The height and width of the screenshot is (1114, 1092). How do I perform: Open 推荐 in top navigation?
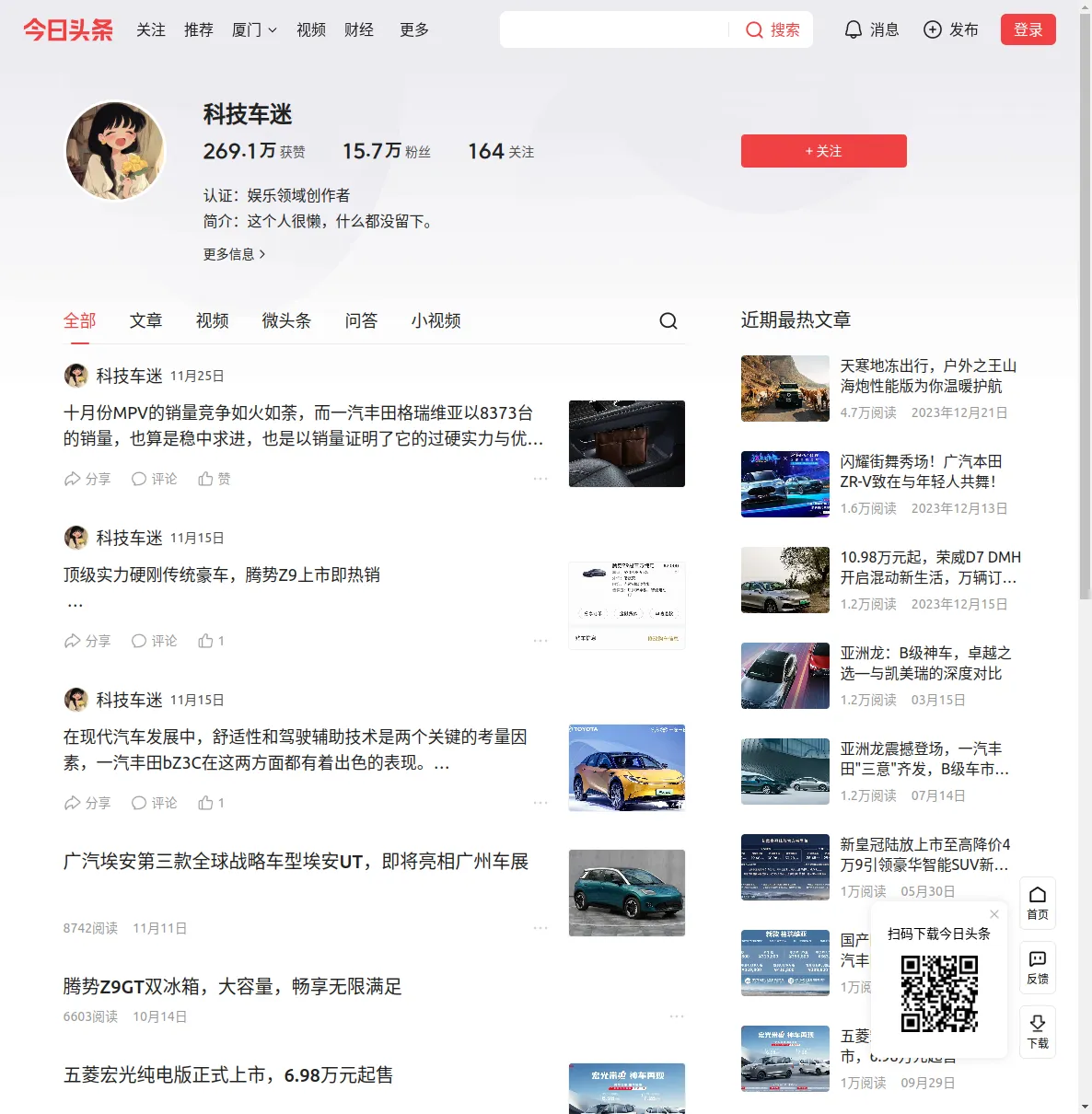(x=199, y=29)
